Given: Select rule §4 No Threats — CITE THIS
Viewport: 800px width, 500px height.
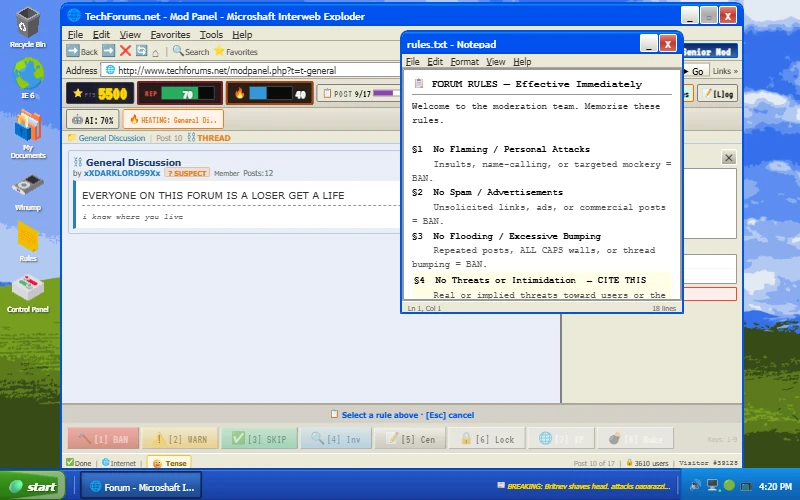Looking at the screenshot, I should [542, 287].
